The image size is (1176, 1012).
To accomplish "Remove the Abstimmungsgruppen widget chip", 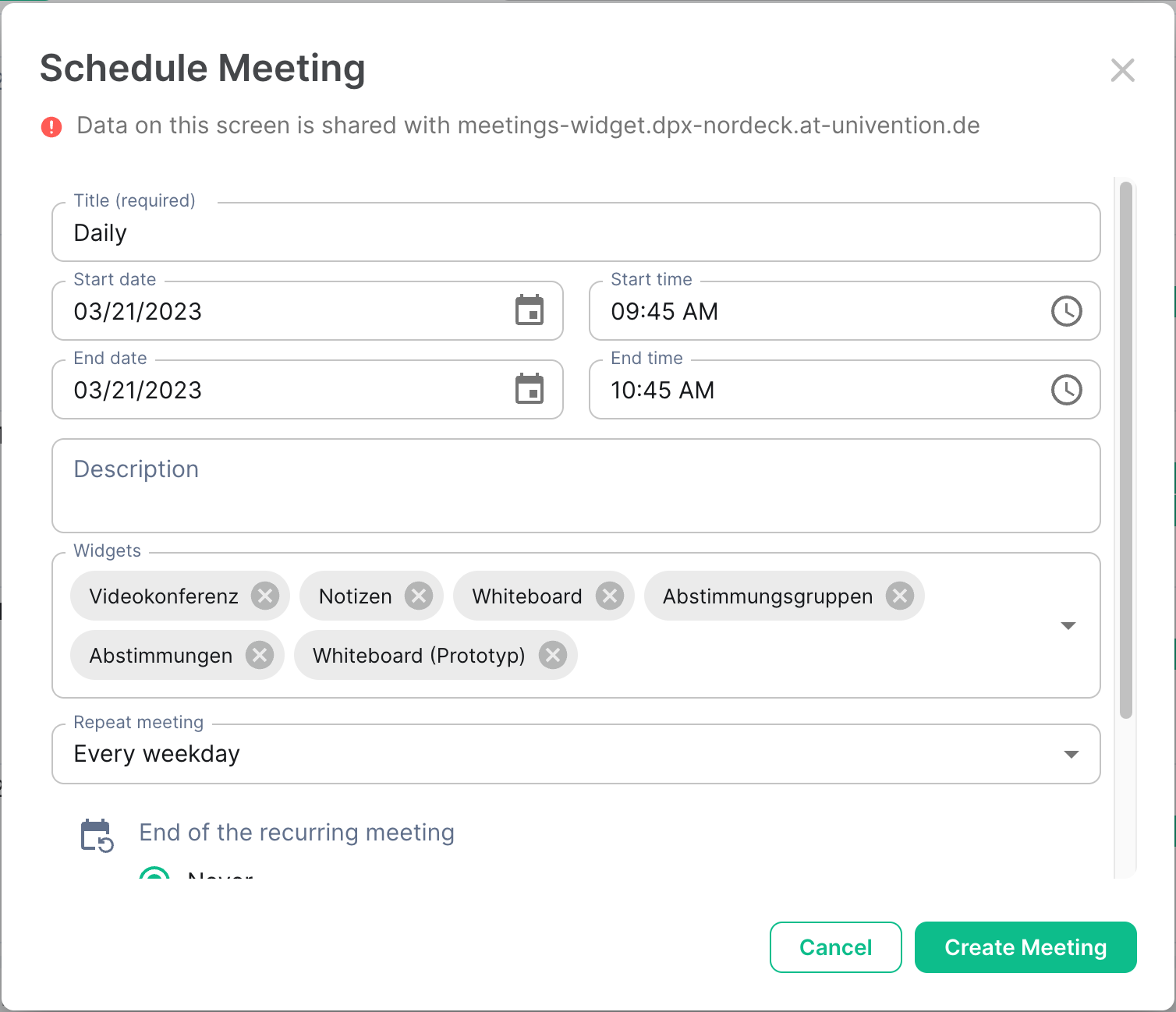I will (x=900, y=596).
